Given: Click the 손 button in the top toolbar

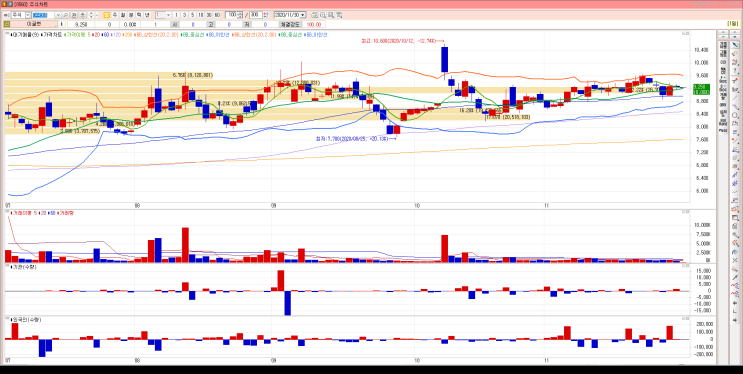Looking at the screenshot, I should click(82, 15).
